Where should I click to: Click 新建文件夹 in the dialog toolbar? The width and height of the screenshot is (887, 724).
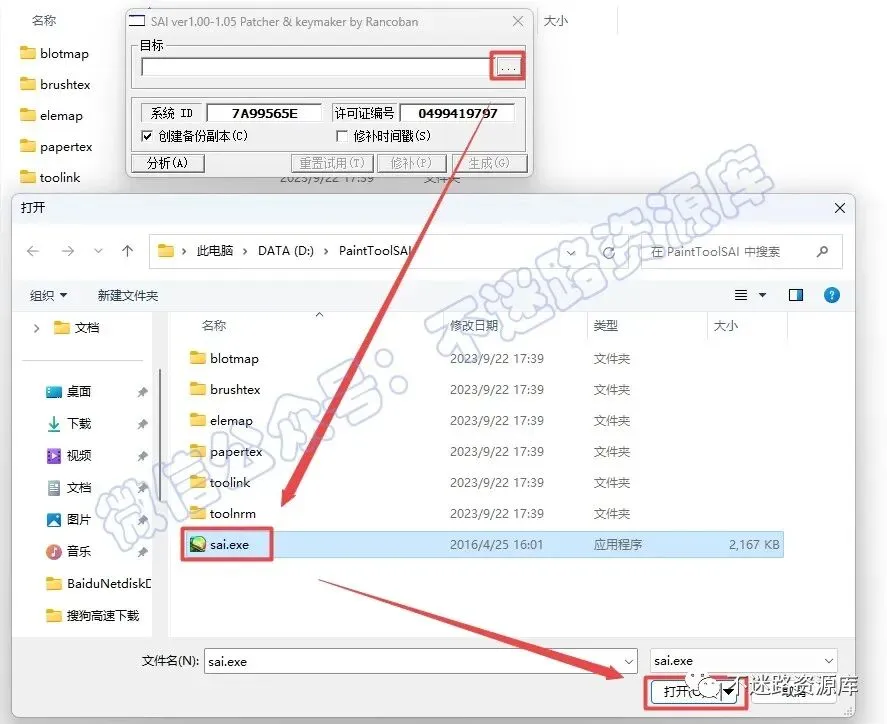coord(128,295)
